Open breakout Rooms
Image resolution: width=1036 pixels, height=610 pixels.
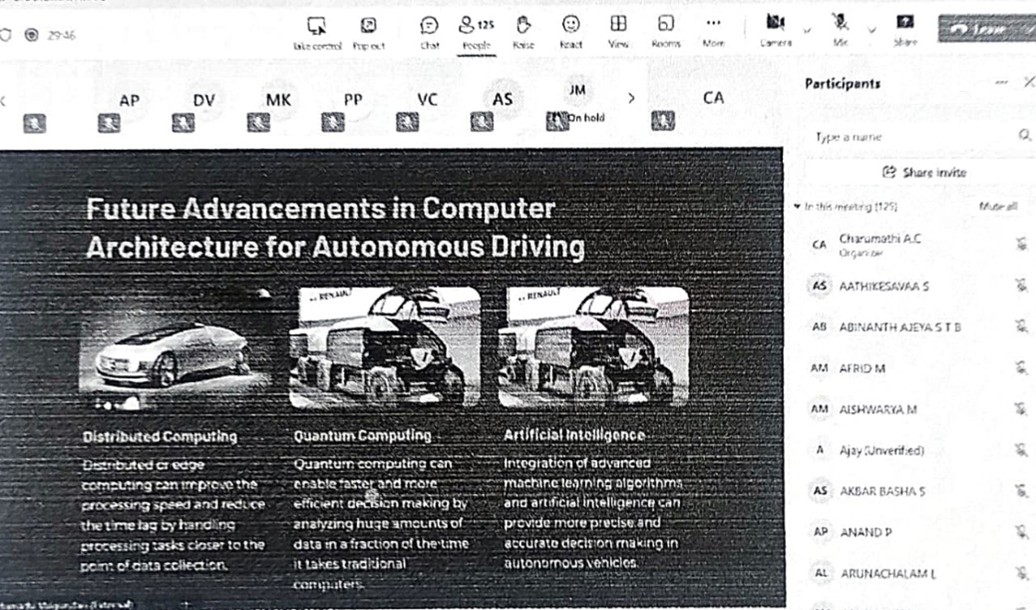[x=665, y=26]
